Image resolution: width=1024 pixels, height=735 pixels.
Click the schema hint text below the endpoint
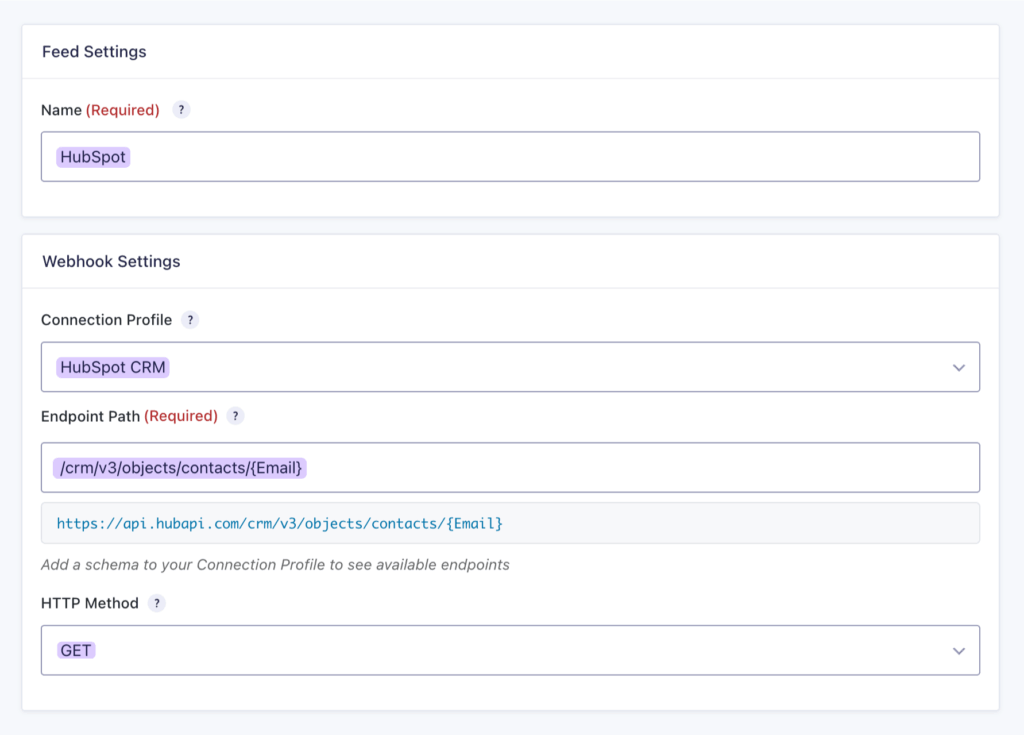(275, 564)
